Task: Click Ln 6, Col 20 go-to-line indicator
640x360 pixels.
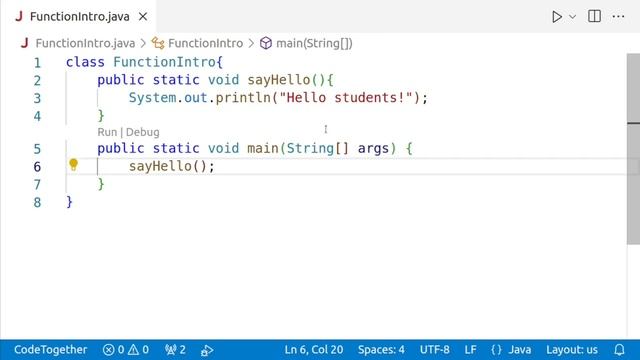Action: tap(313, 350)
